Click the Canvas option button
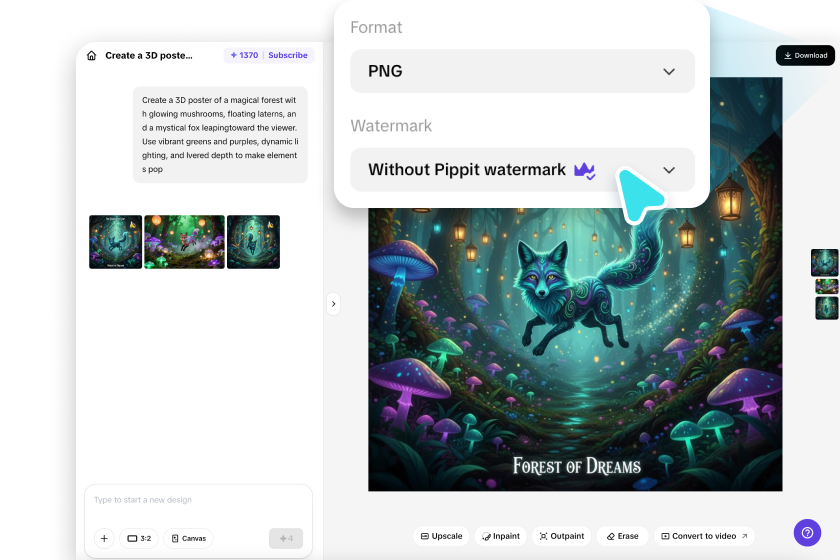Screen dimensions: 840x560 189,538
